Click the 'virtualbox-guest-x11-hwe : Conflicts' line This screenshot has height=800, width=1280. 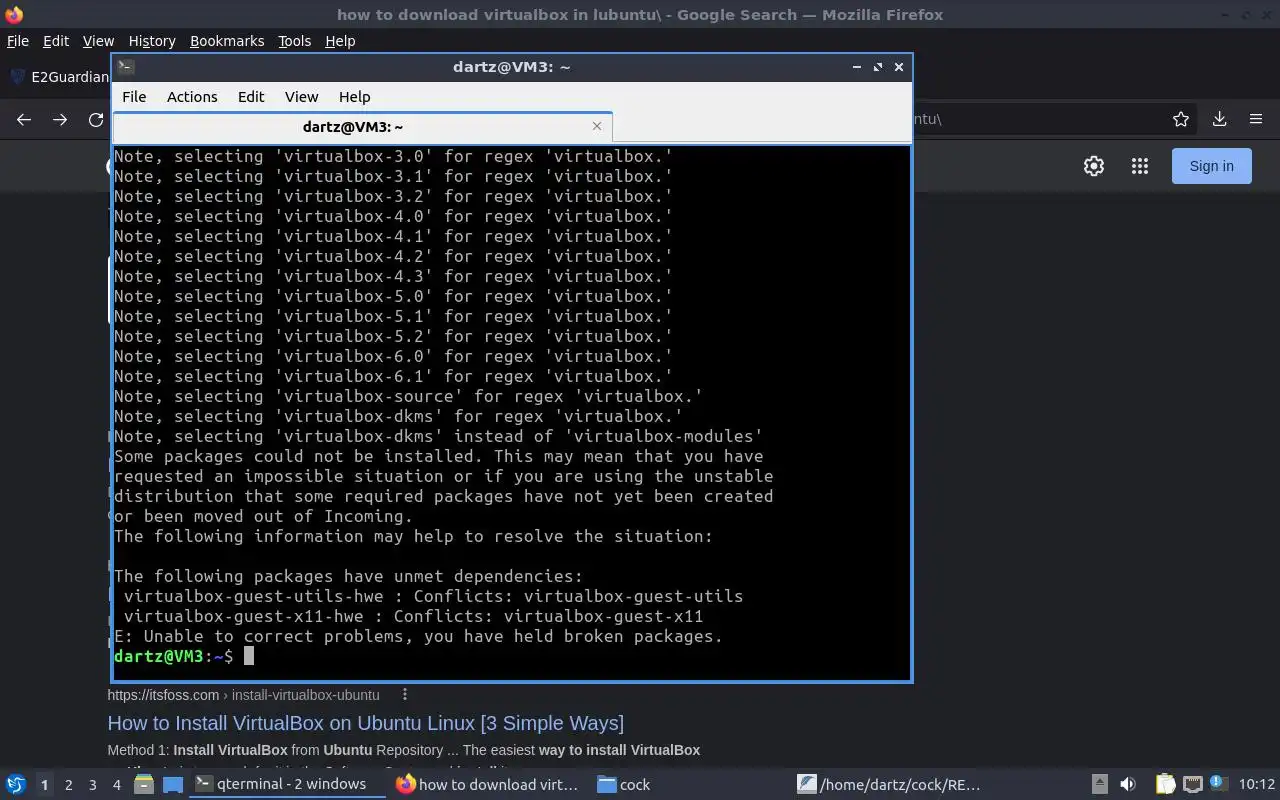pyautogui.click(x=413, y=616)
